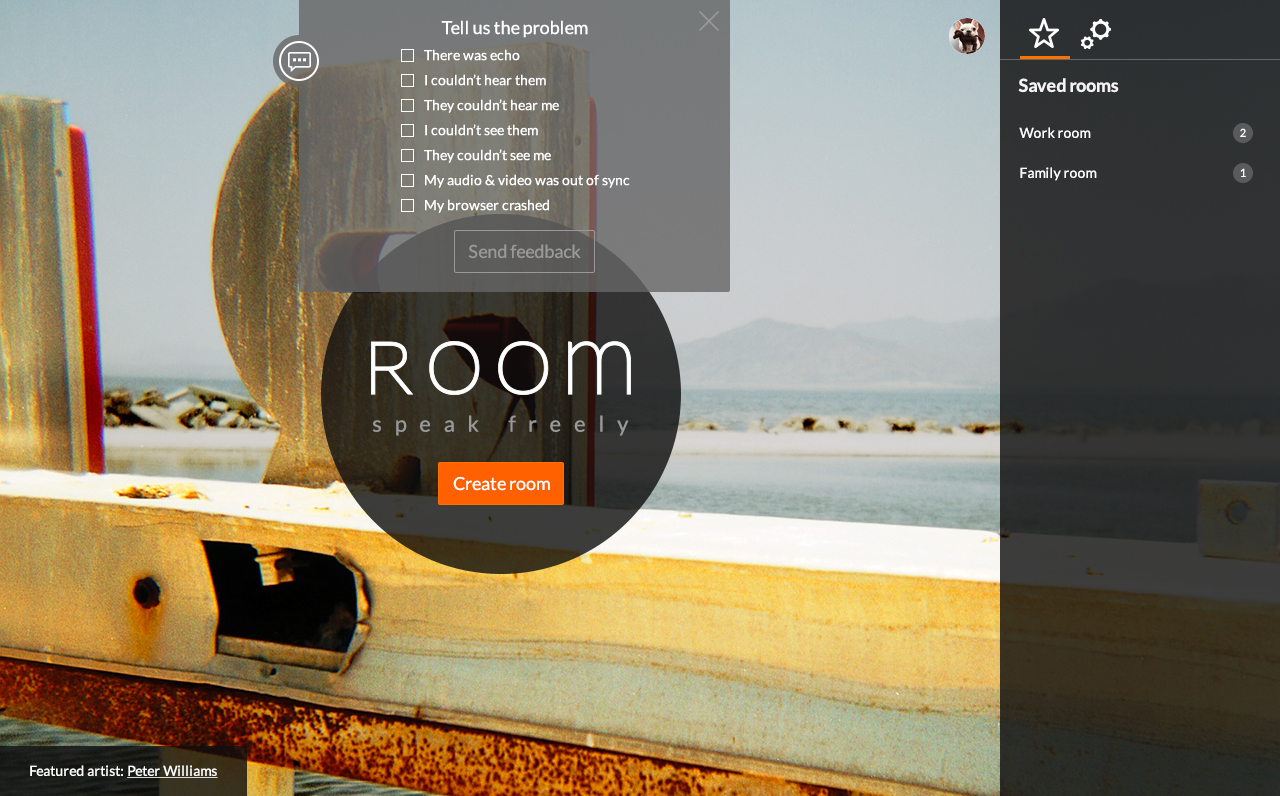This screenshot has height=796, width=1280.
Task: Check They couldn't see me option
Action: click(407, 156)
